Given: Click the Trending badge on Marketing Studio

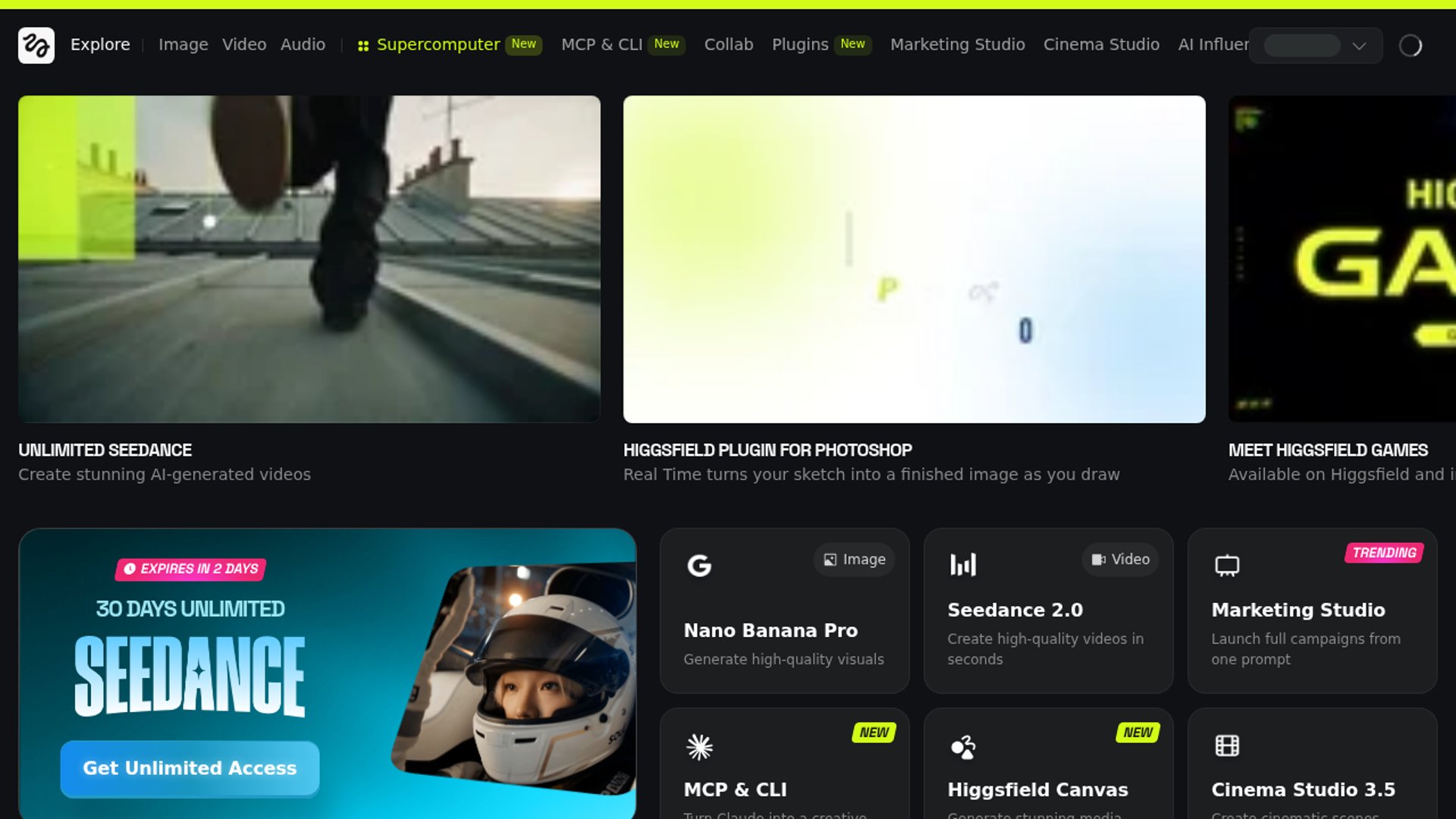Looking at the screenshot, I should (1384, 553).
